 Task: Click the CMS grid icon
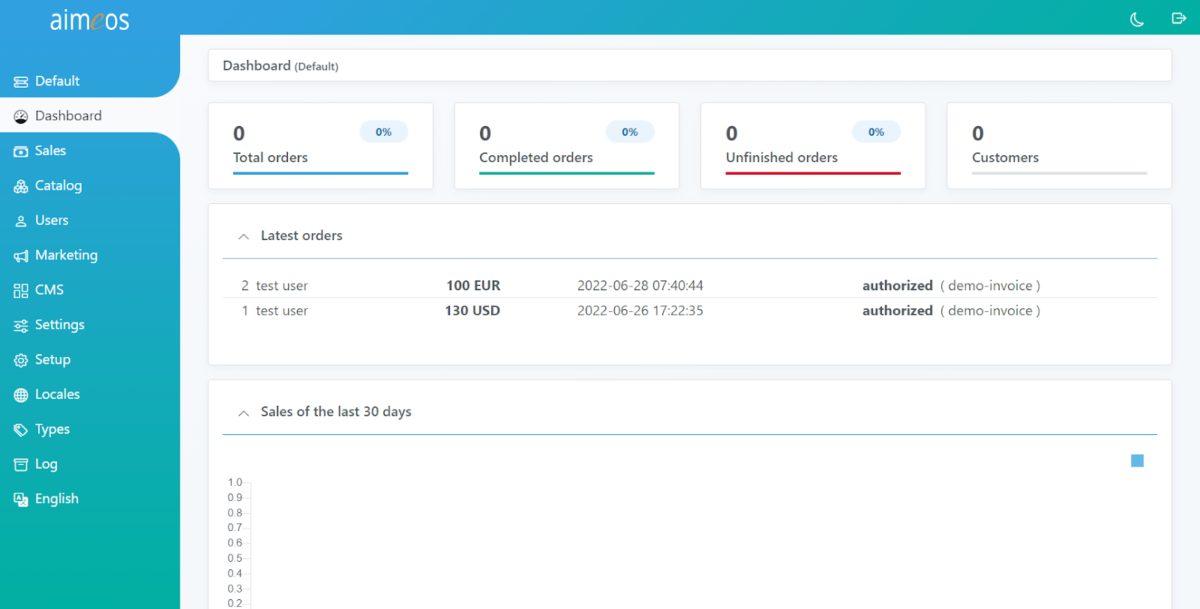(x=21, y=290)
